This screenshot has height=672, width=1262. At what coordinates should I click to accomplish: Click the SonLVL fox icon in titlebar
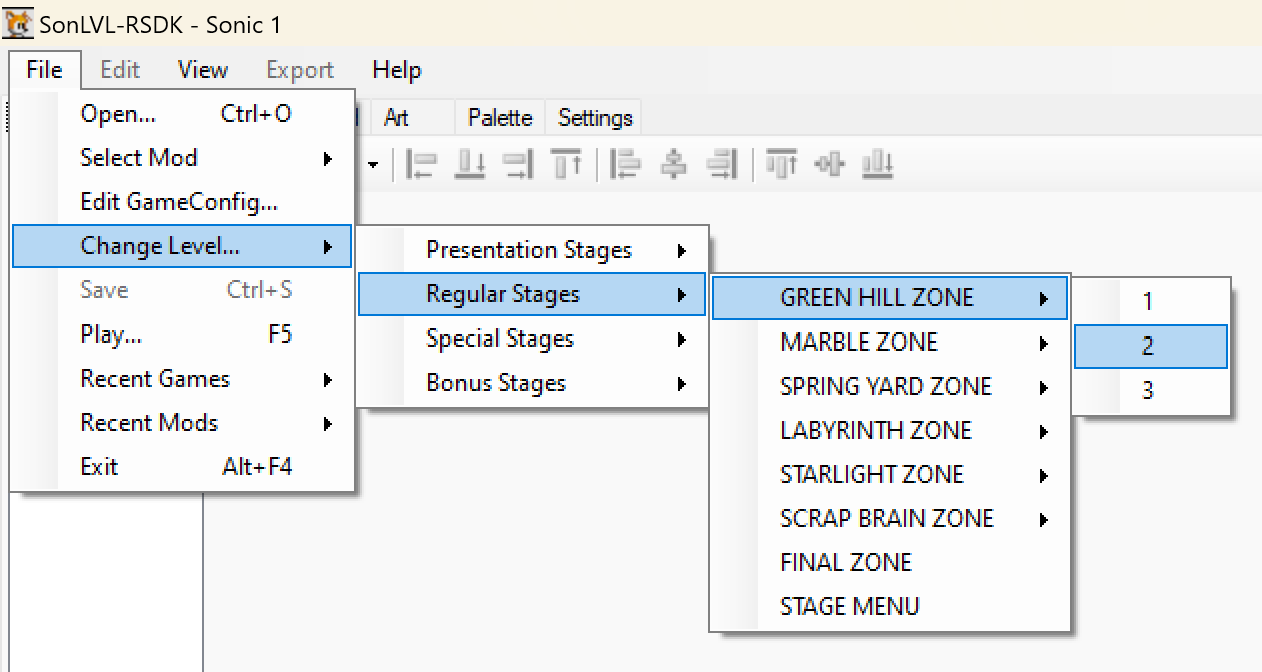pyautogui.click(x=17, y=21)
